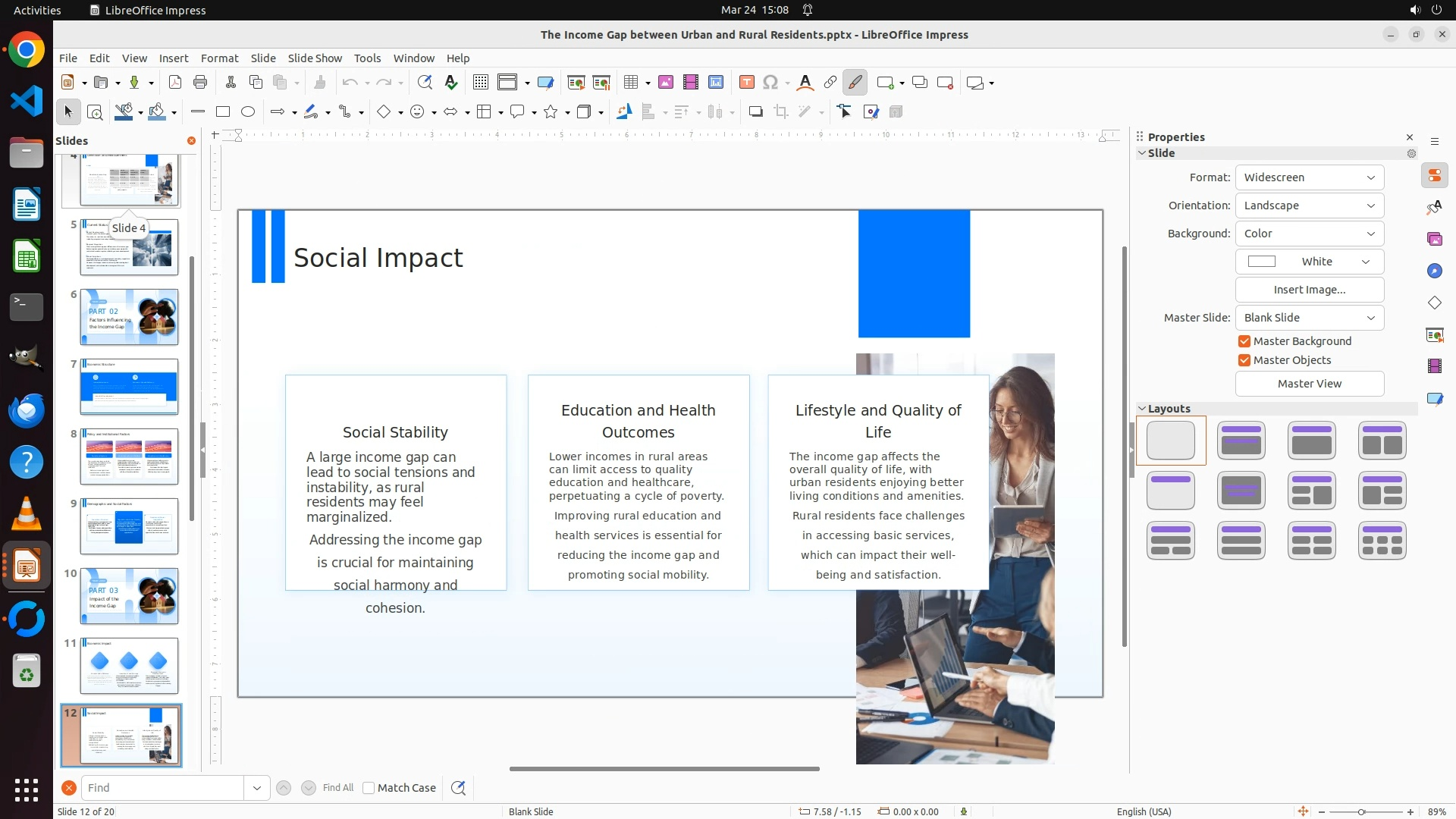Enable the Match Case checkbox
Viewport: 1456px width, 819px height.
(x=369, y=788)
